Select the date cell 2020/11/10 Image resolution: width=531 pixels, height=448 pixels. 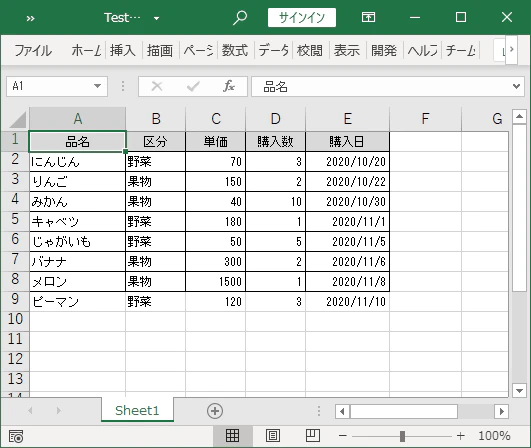[347, 301]
